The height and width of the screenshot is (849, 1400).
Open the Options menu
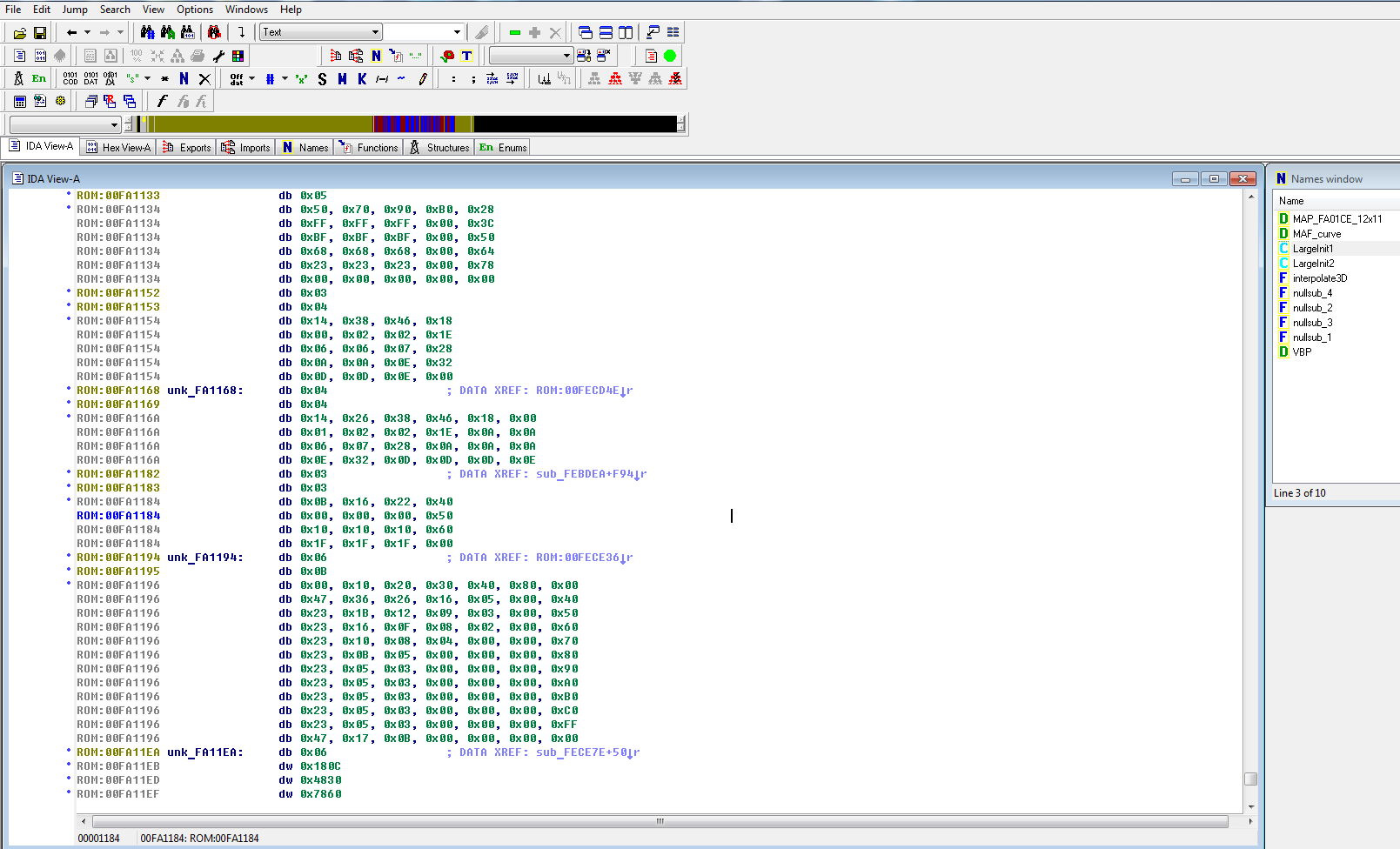(194, 10)
